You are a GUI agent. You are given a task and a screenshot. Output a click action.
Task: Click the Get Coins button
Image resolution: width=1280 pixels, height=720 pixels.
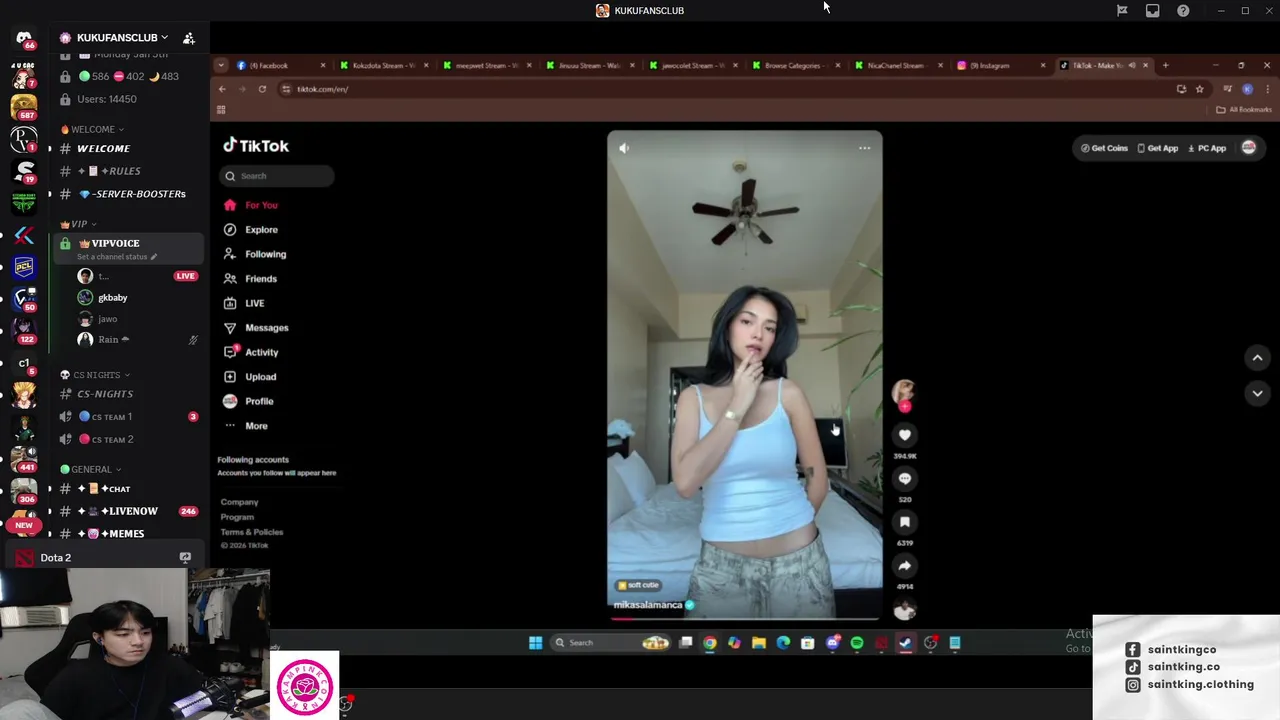click(1104, 148)
